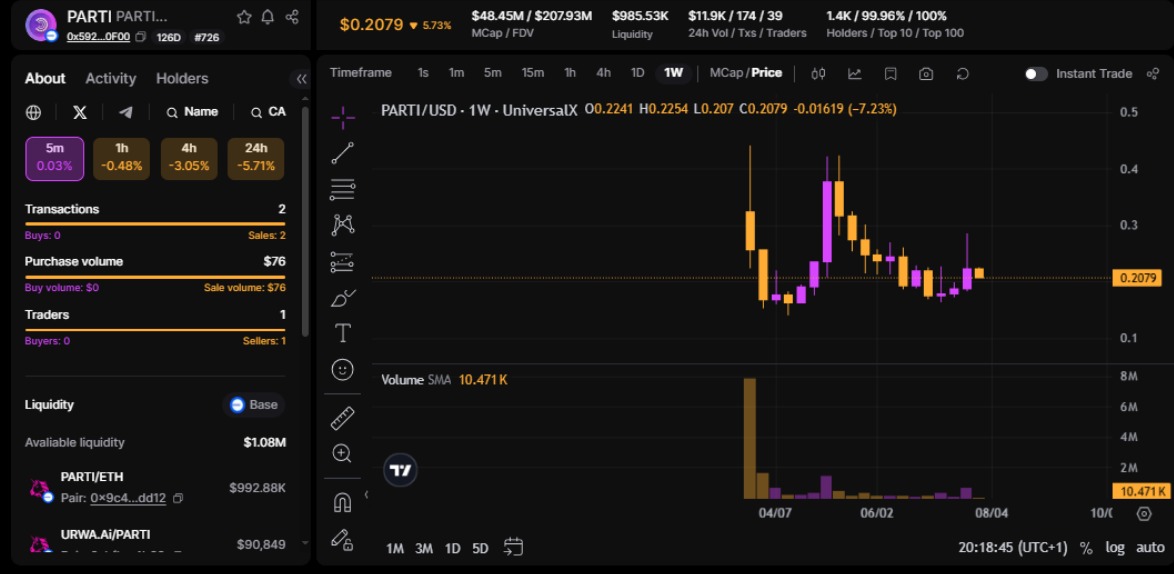
Task: Select the Text annotation tool
Action: [x=342, y=333]
